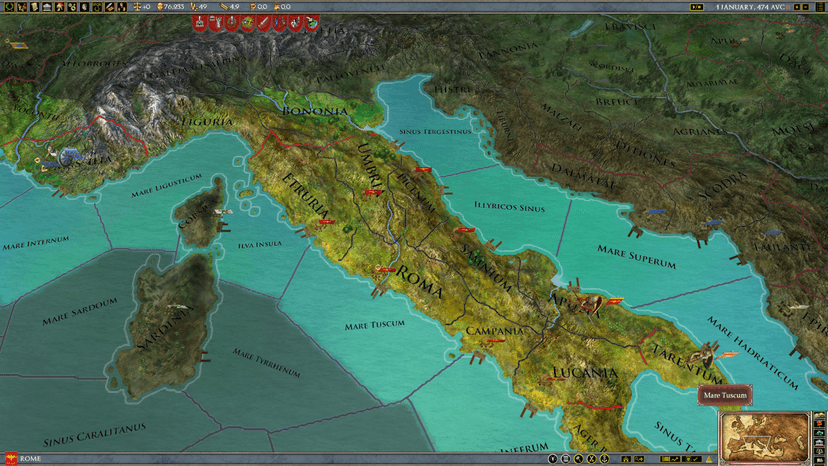Open the red banner alert with sword
Image resolution: width=828 pixels, height=466 pixels.
264,22
